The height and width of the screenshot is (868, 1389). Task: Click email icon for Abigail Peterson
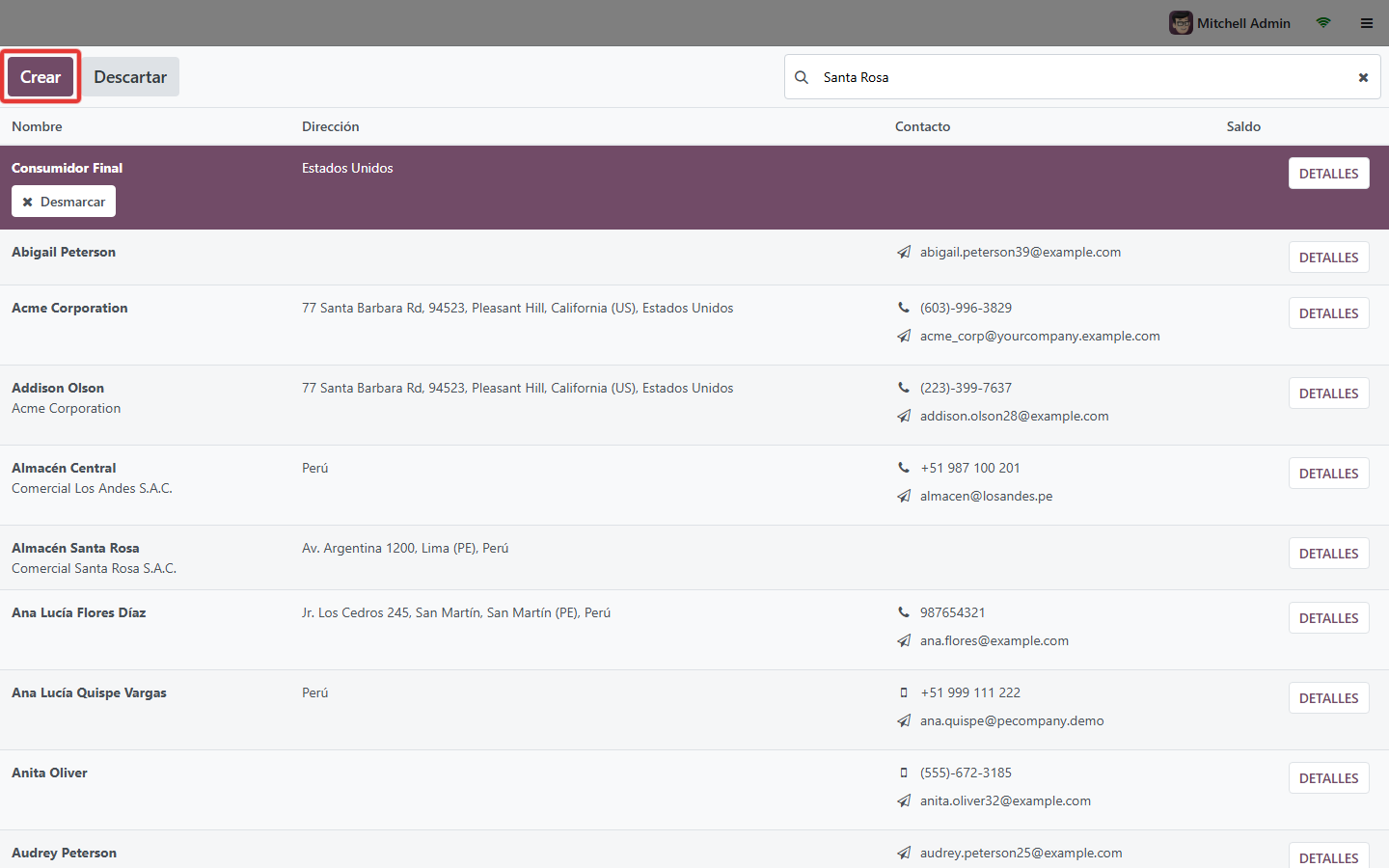pyautogui.click(x=904, y=252)
